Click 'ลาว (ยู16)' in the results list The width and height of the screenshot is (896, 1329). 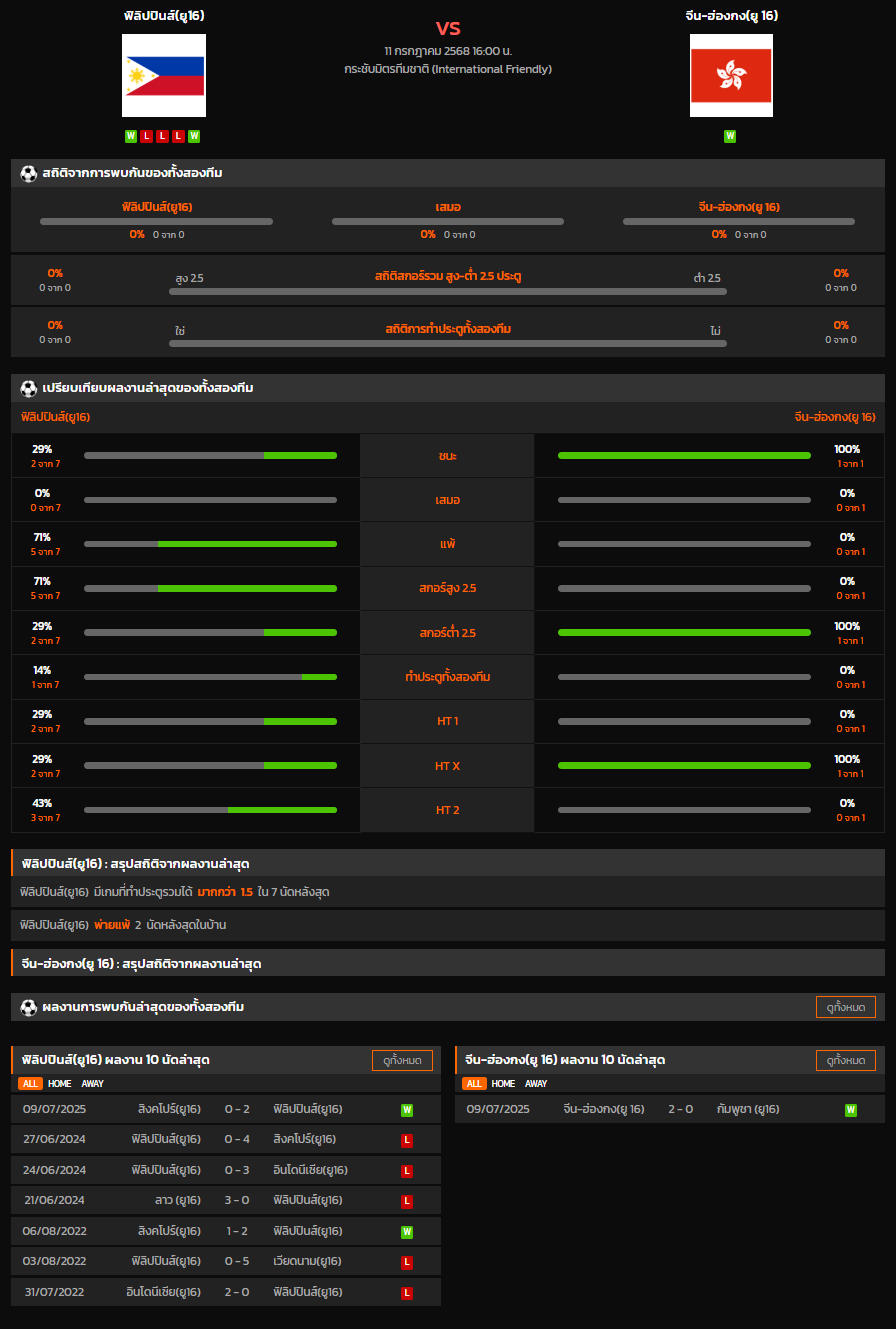[x=179, y=1201]
